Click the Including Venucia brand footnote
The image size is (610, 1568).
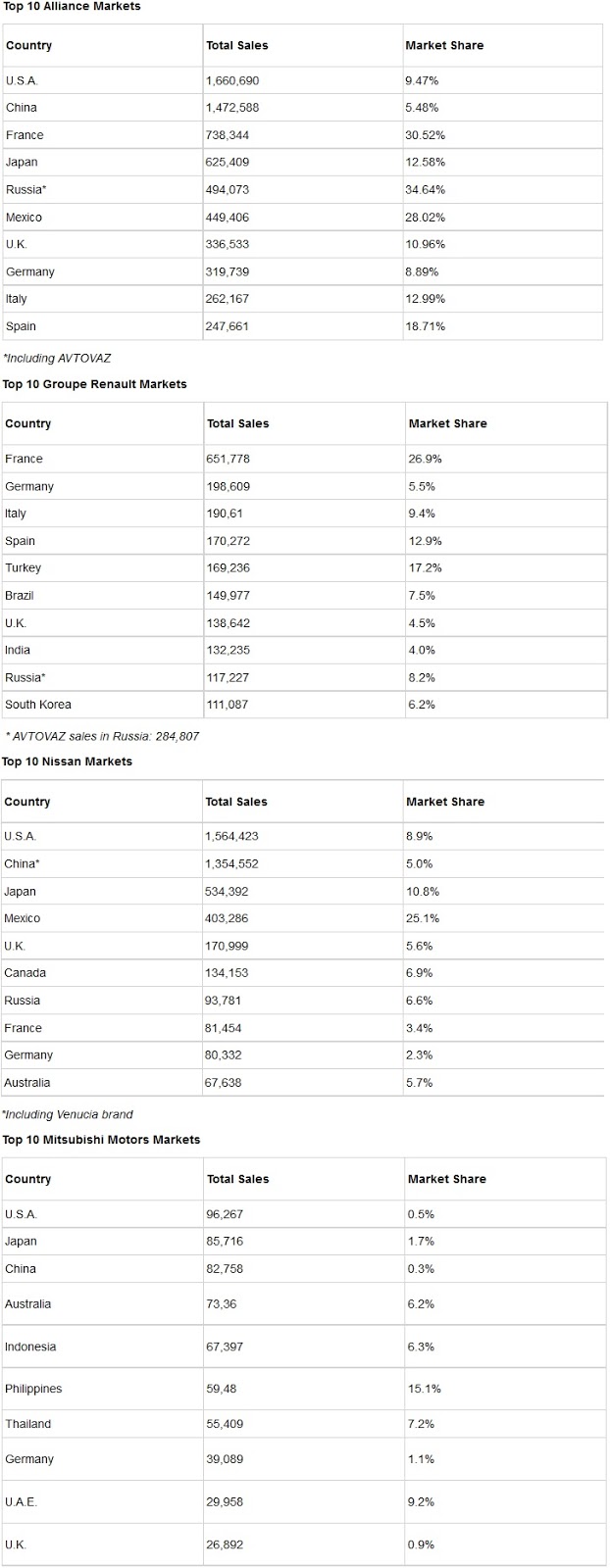[x=68, y=1114]
